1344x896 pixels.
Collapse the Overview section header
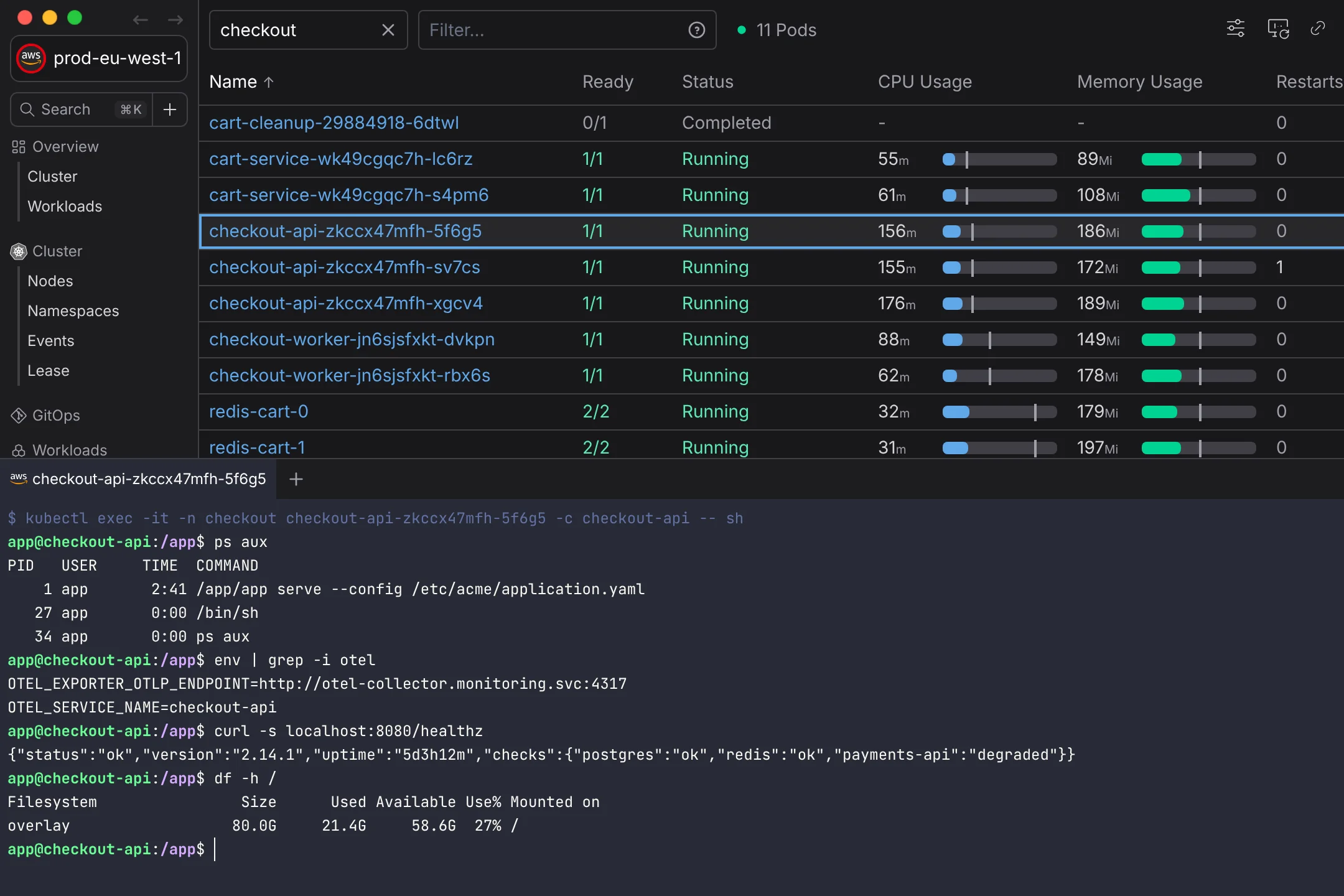click(x=65, y=147)
